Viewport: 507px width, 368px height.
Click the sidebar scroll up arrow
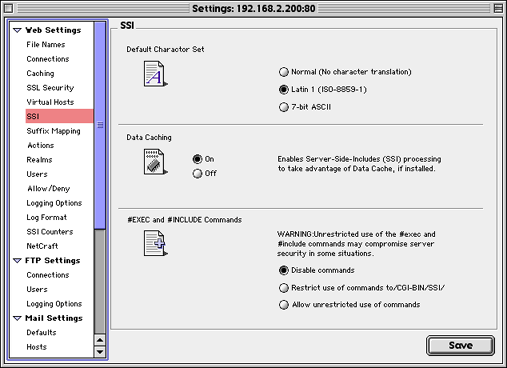(100, 340)
